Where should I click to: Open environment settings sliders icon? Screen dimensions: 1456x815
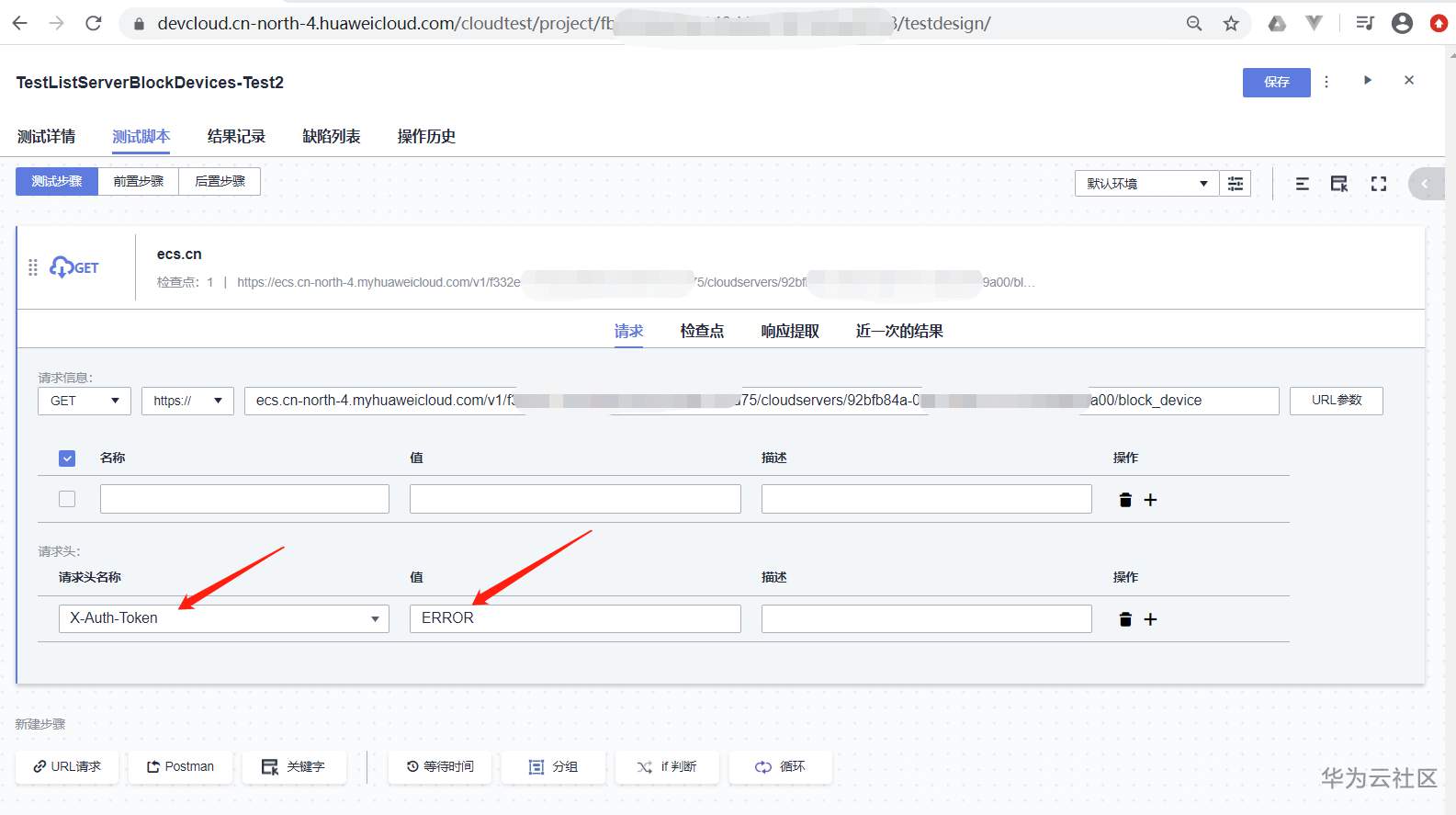coord(1236,184)
